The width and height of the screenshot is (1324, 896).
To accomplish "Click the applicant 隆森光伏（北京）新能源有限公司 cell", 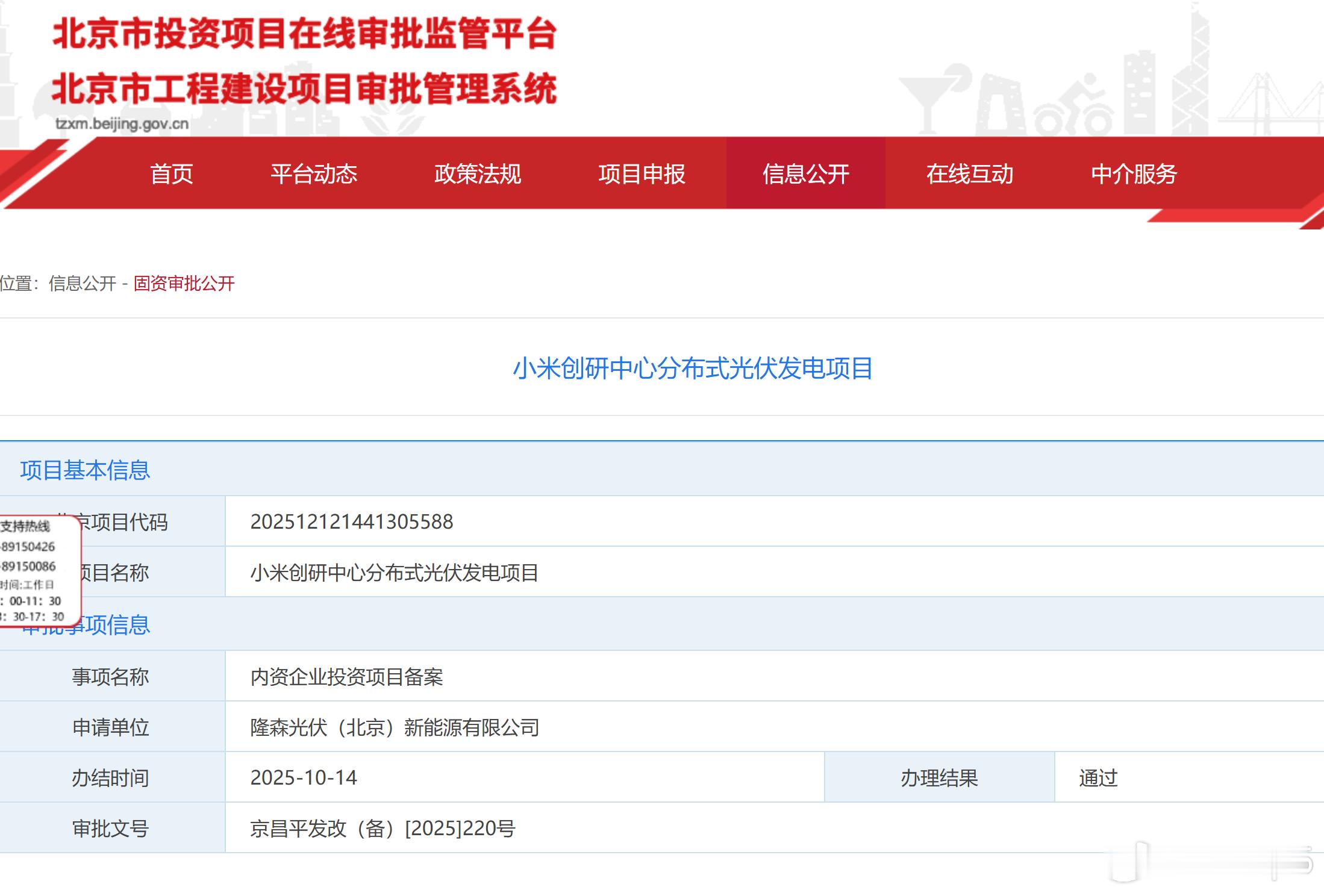I will pos(395,727).
